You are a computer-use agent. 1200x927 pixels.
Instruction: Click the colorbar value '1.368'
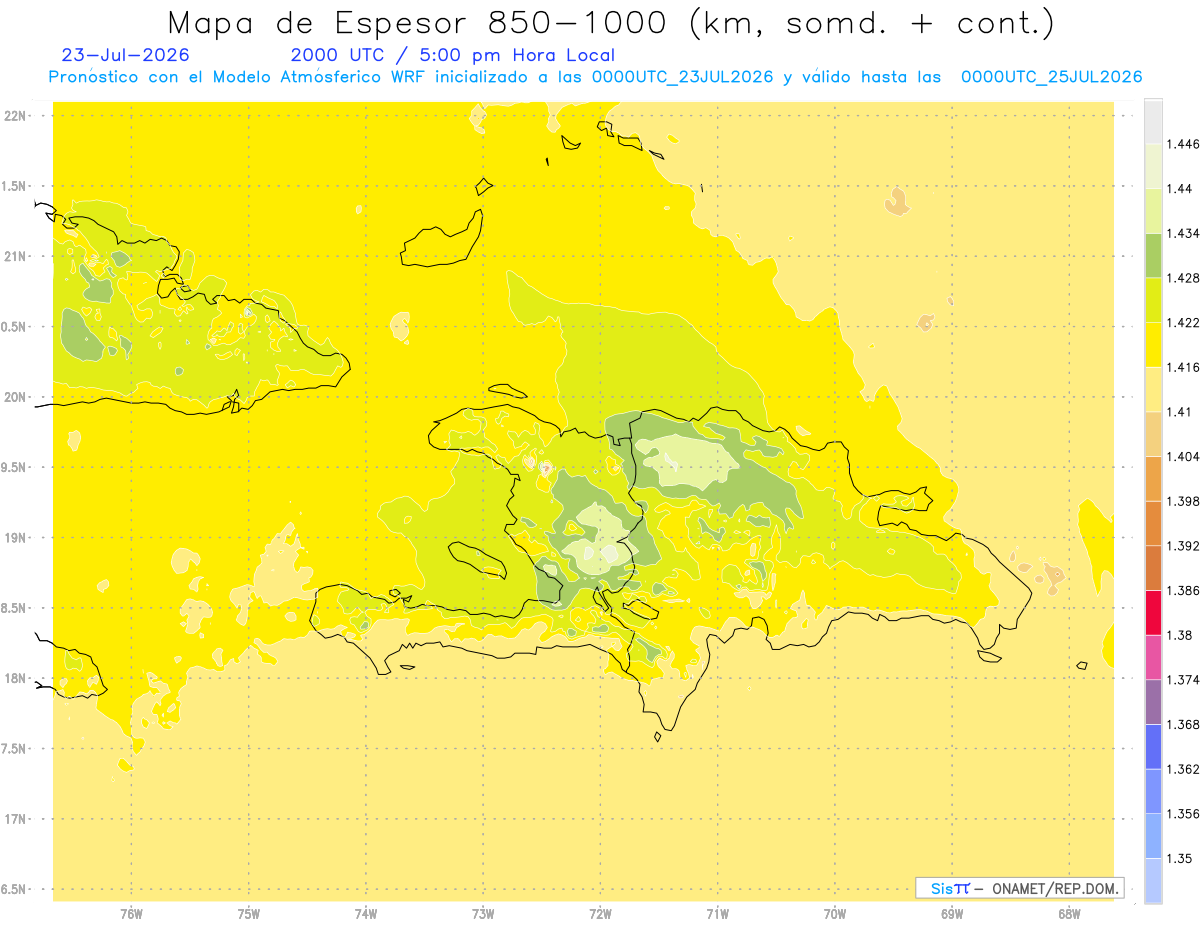[x=1182, y=724]
